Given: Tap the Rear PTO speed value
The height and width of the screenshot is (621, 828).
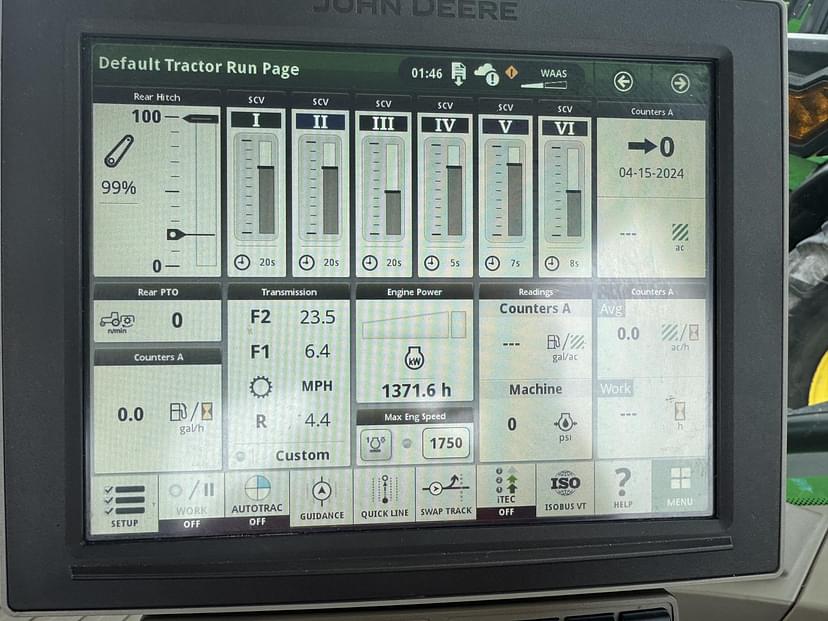Looking at the screenshot, I should [177, 320].
